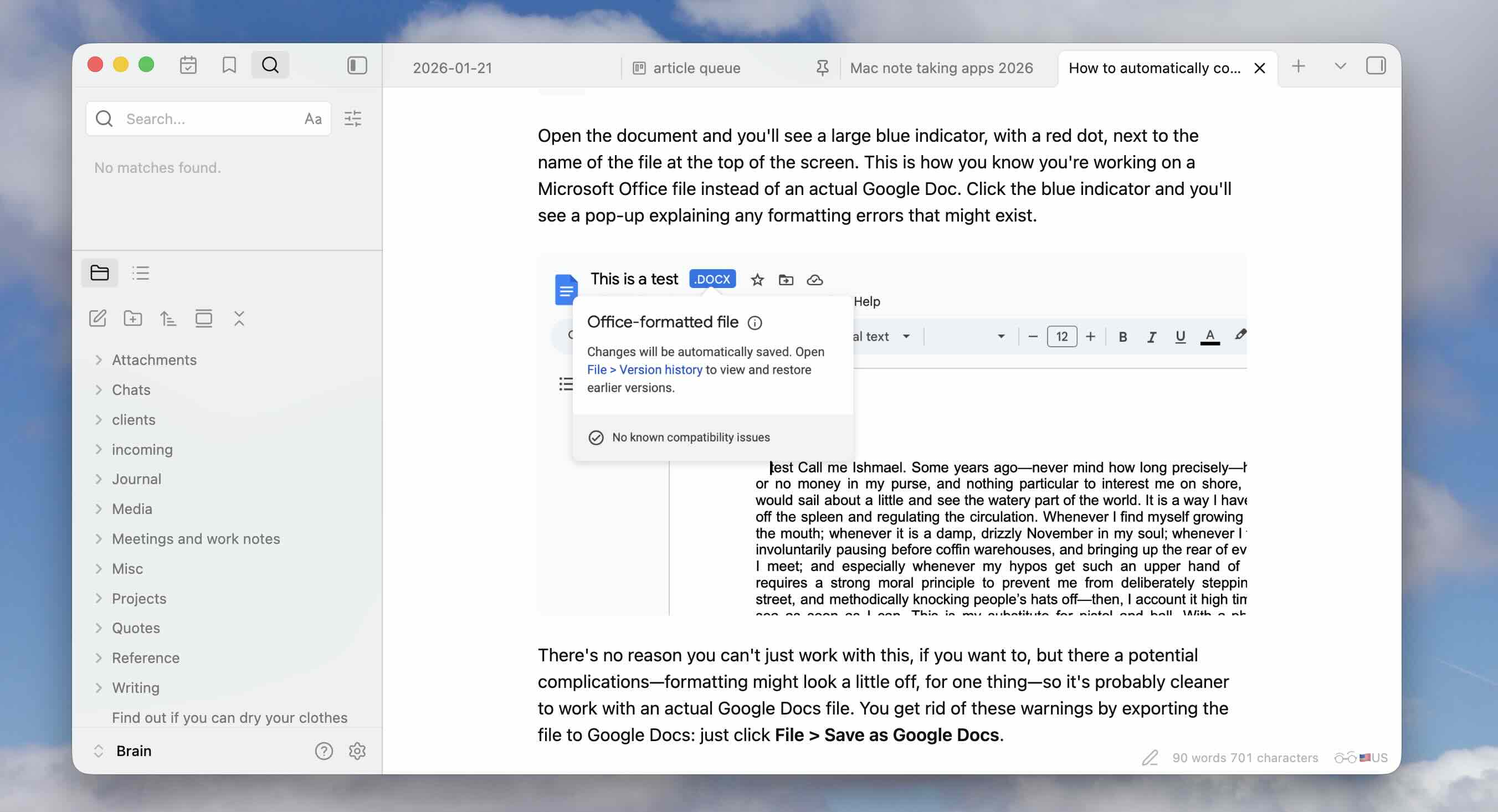Viewport: 1498px width, 812px height.
Task: Toggle the left sidebar panel
Action: (x=357, y=65)
